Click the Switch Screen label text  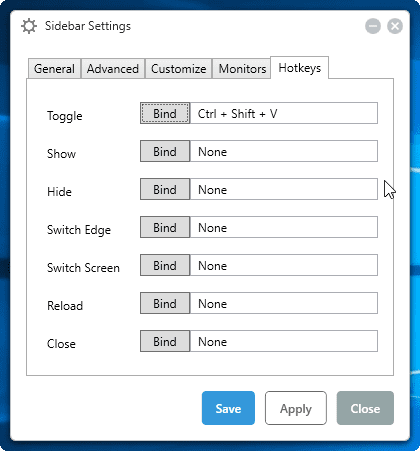pos(83,268)
